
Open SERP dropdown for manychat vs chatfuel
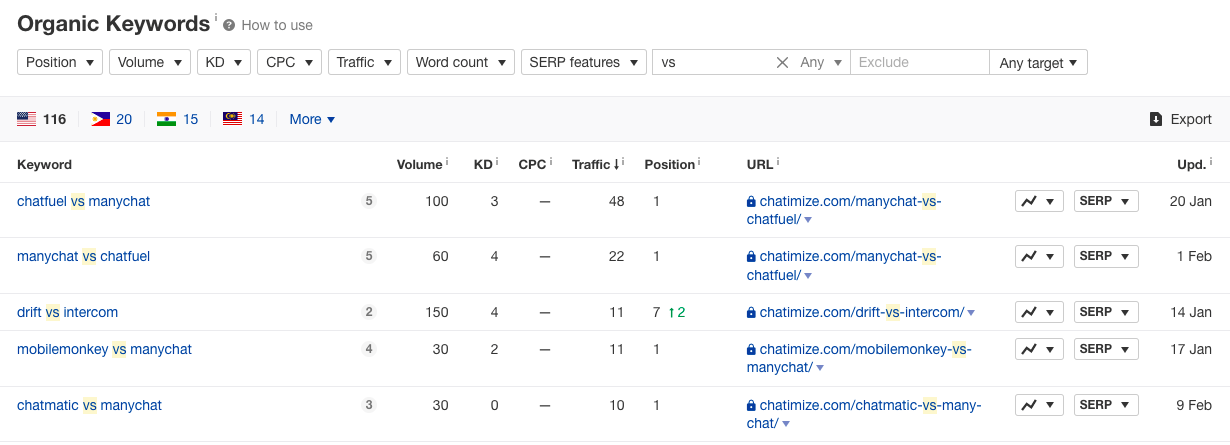tap(1106, 256)
